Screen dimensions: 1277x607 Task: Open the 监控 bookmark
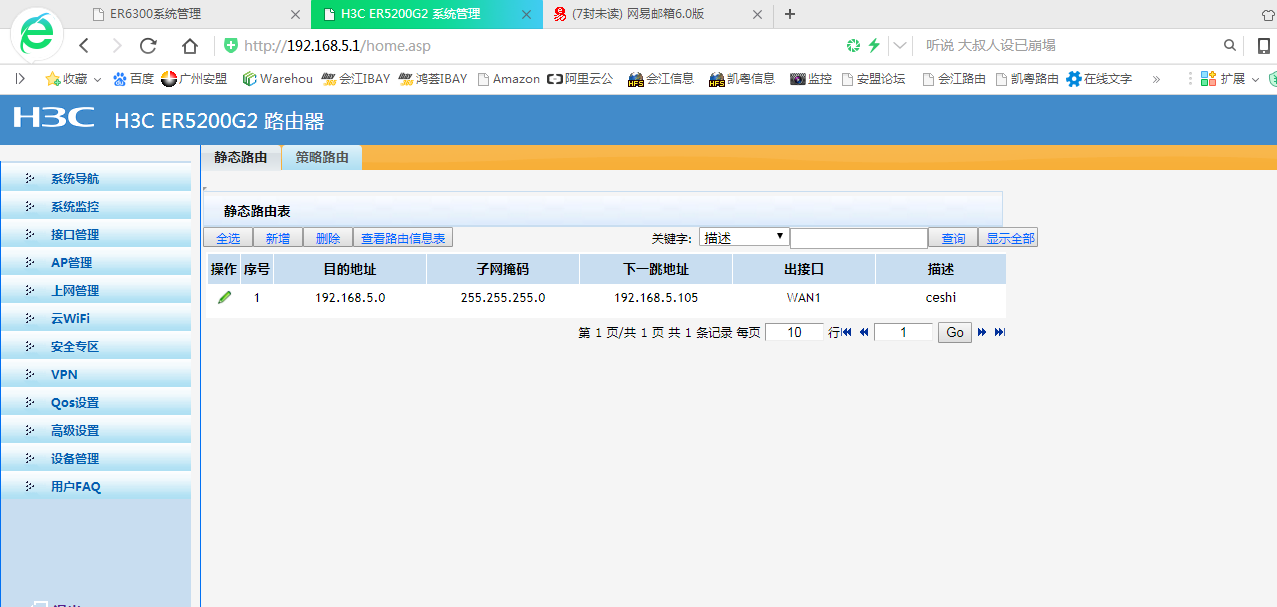[811, 78]
